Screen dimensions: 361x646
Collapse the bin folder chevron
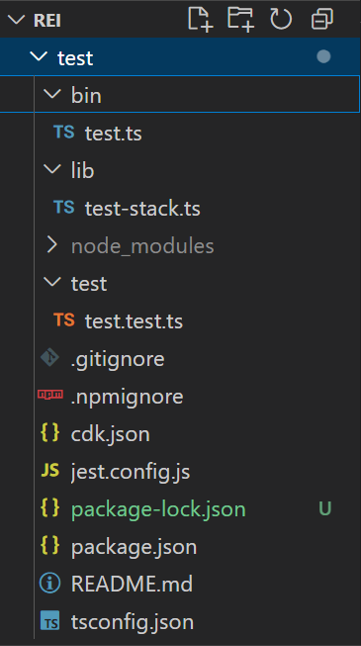point(52,95)
